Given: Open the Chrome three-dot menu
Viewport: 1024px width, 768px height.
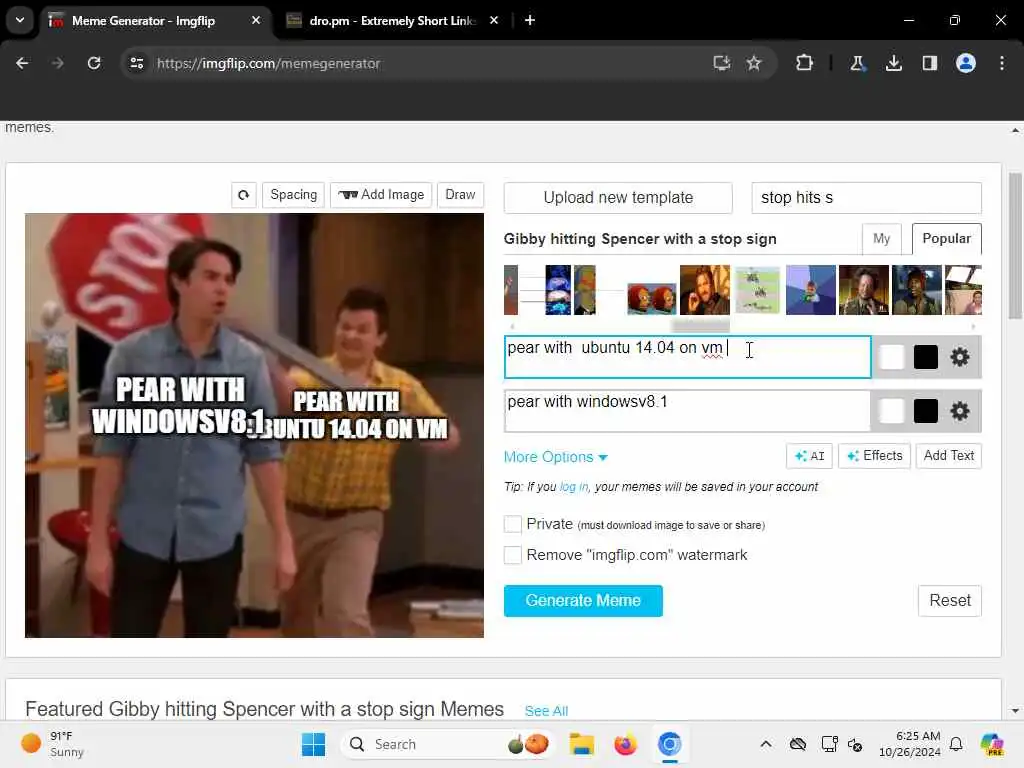Looking at the screenshot, I should (x=1002, y=63).
